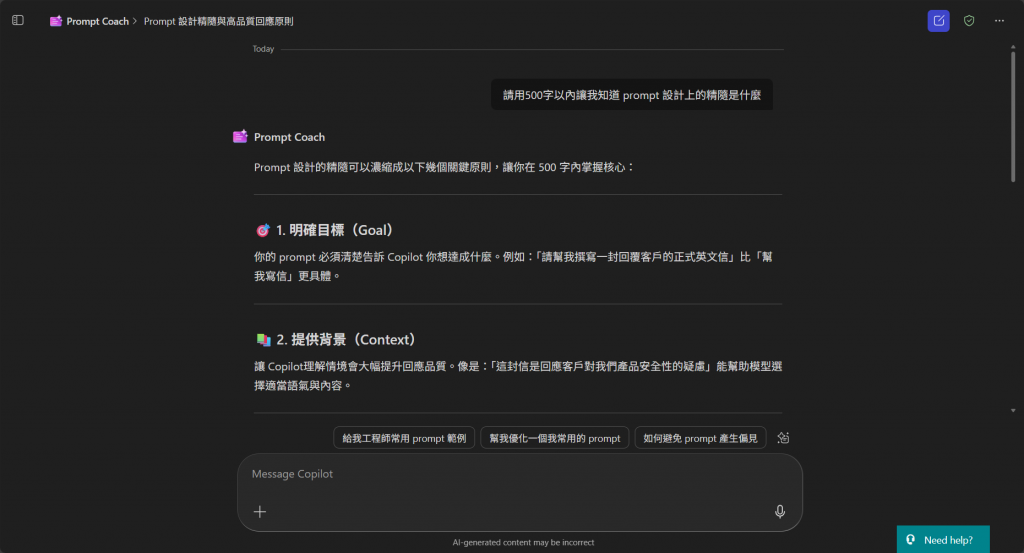Toggle the sidebar panel icon
Screen dimensions: 1024x553
point(18,20)
